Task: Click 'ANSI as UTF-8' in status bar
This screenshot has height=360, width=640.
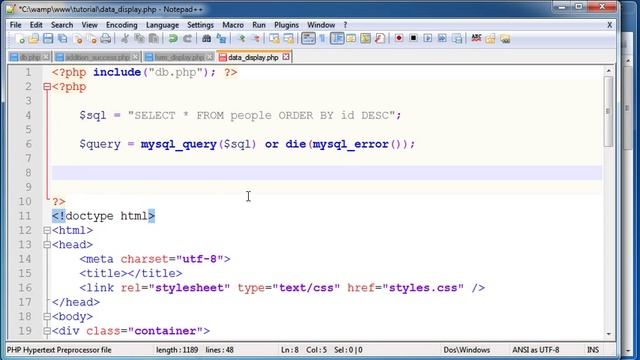Action: pos(536,350)
